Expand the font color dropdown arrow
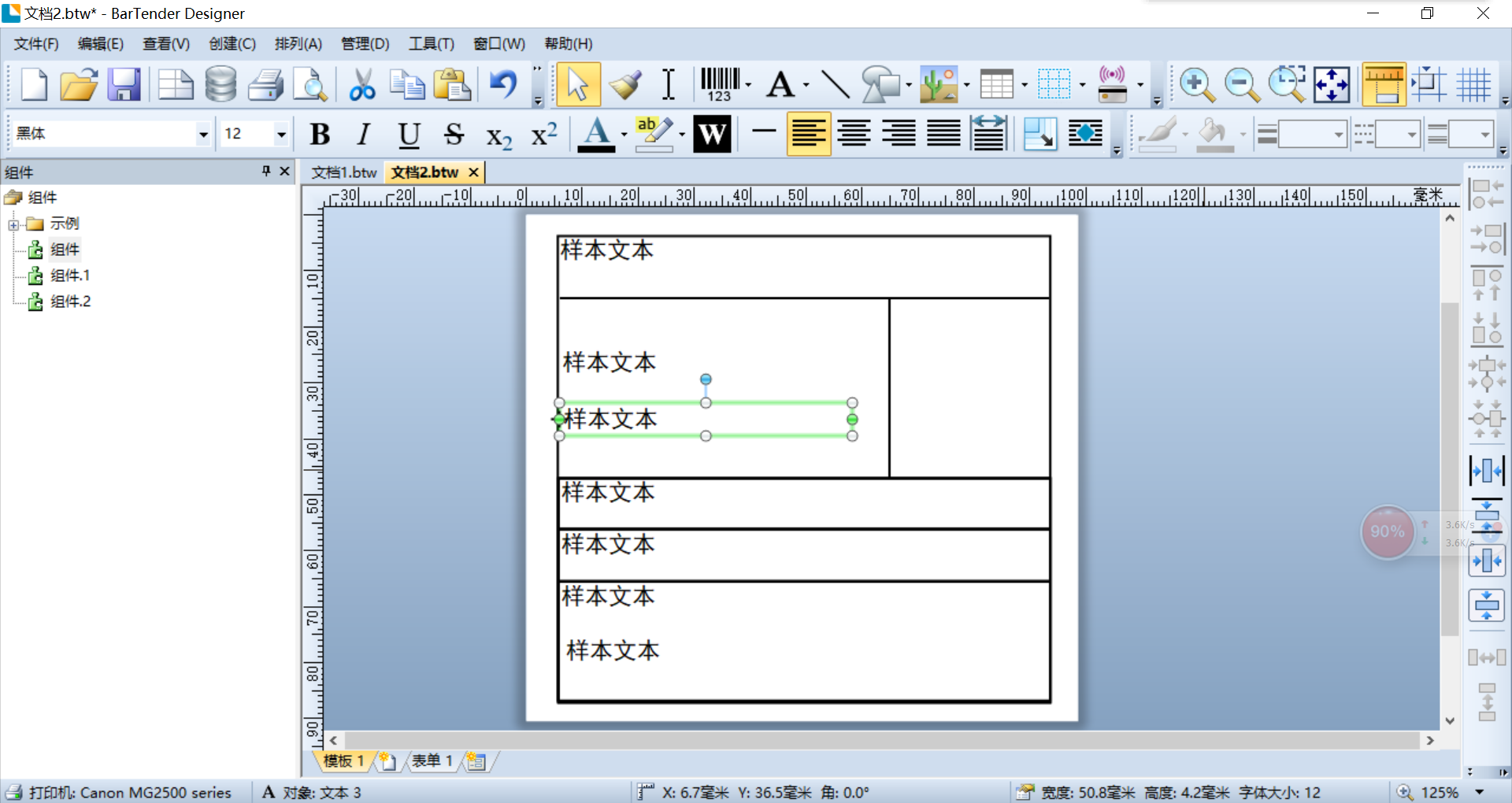Screen dimensions: 1512x803 624,135
